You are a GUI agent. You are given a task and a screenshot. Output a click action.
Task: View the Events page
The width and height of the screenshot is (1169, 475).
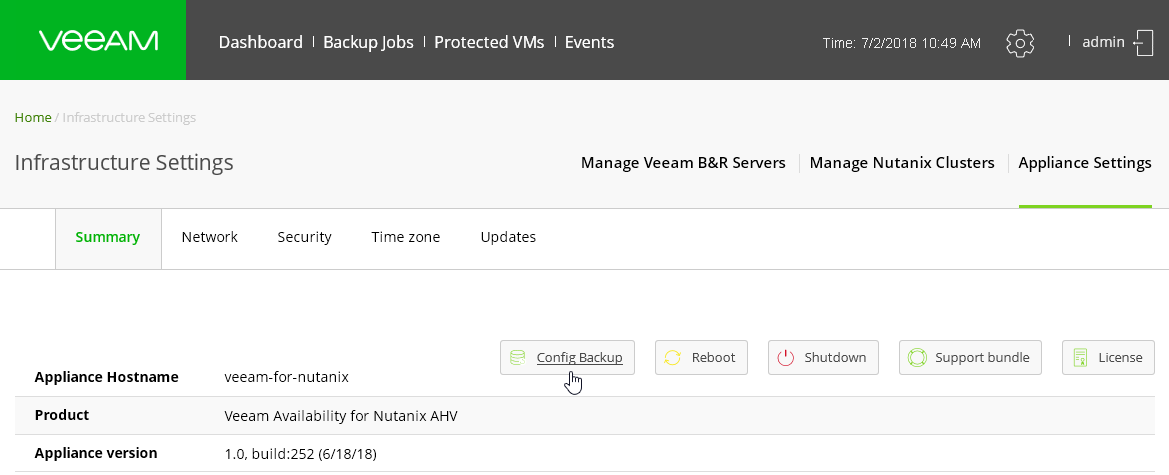pyautogui.click(x=589, y=43)
